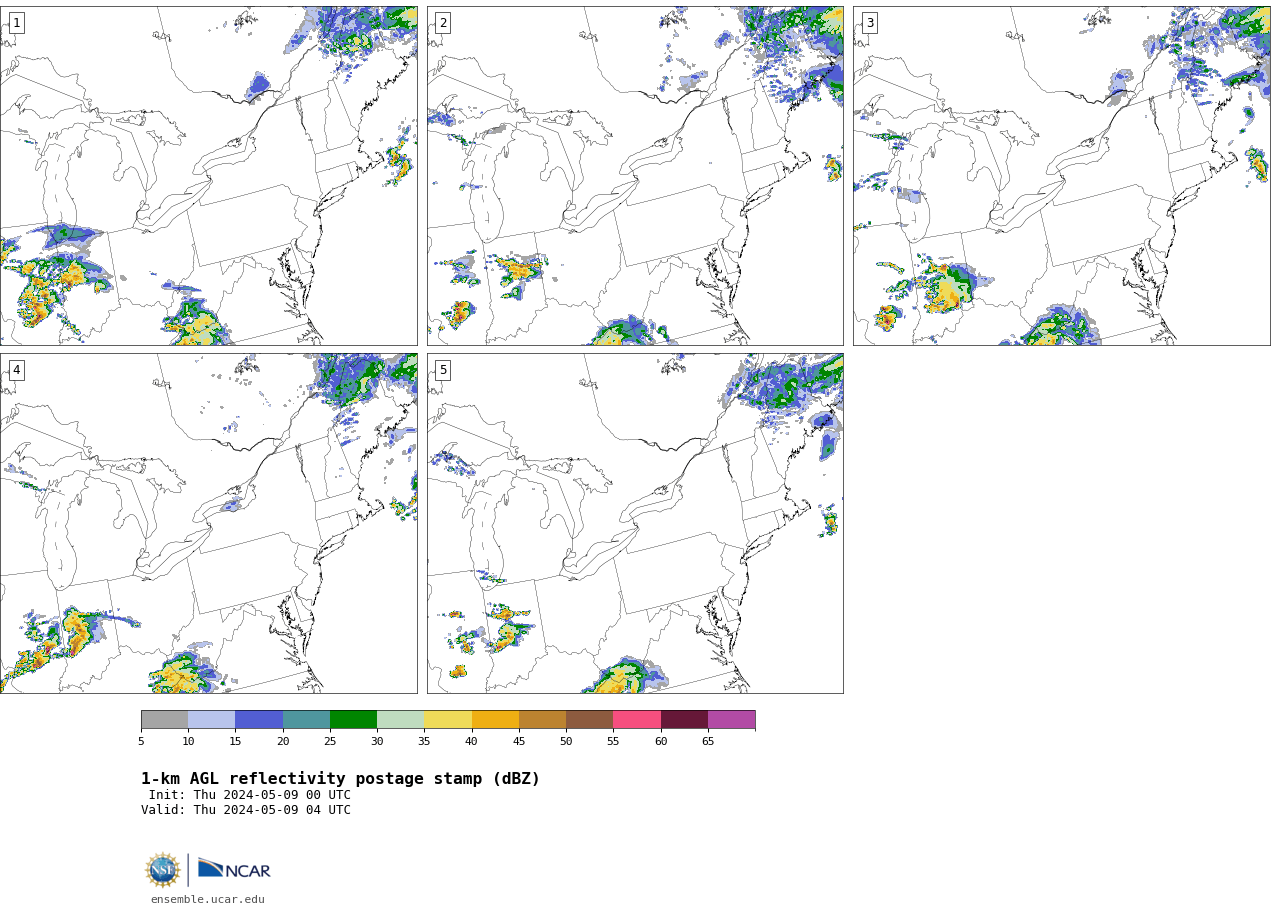Screen dimensions: 1280x910
Task: Click the ensemble.ucar.edu text
Action: [x=208, y=899]
